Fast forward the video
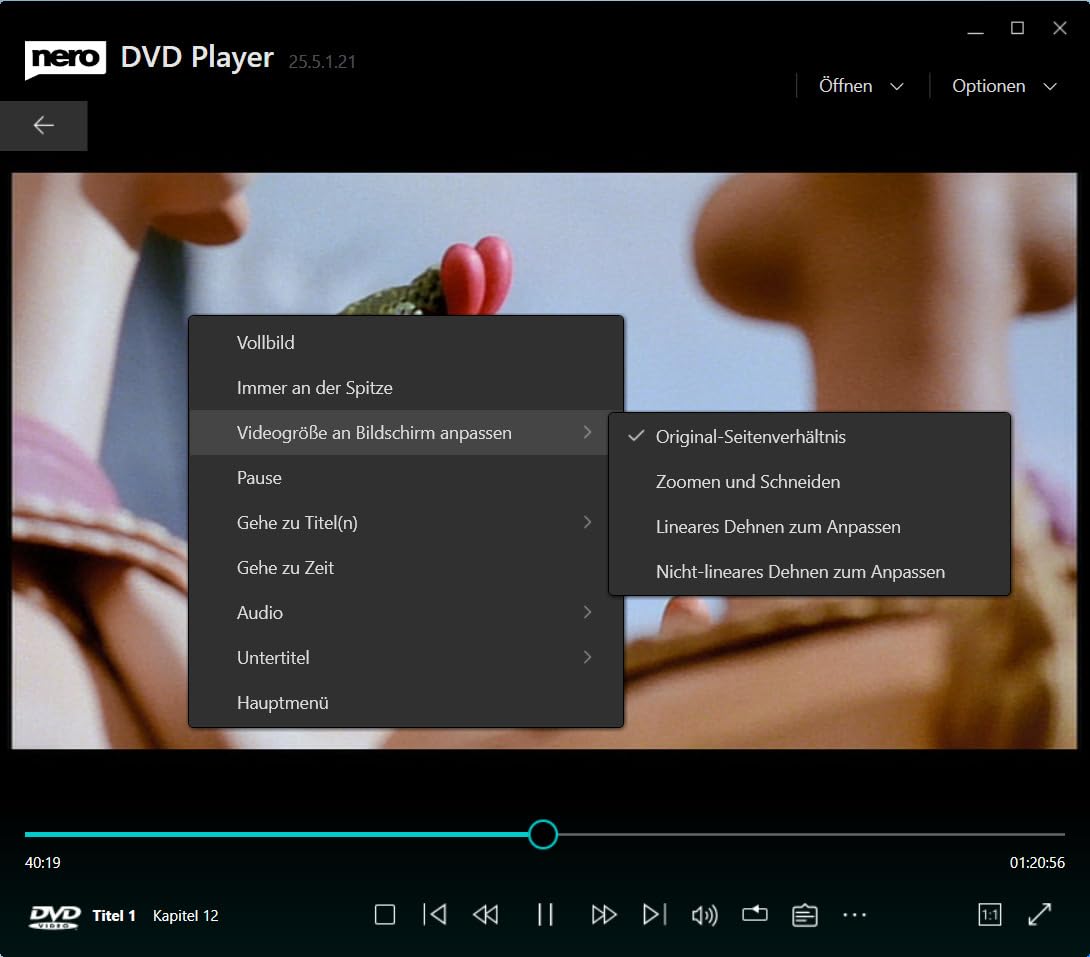Viewport: 1090px width, 957px height. tap(603, 915)
